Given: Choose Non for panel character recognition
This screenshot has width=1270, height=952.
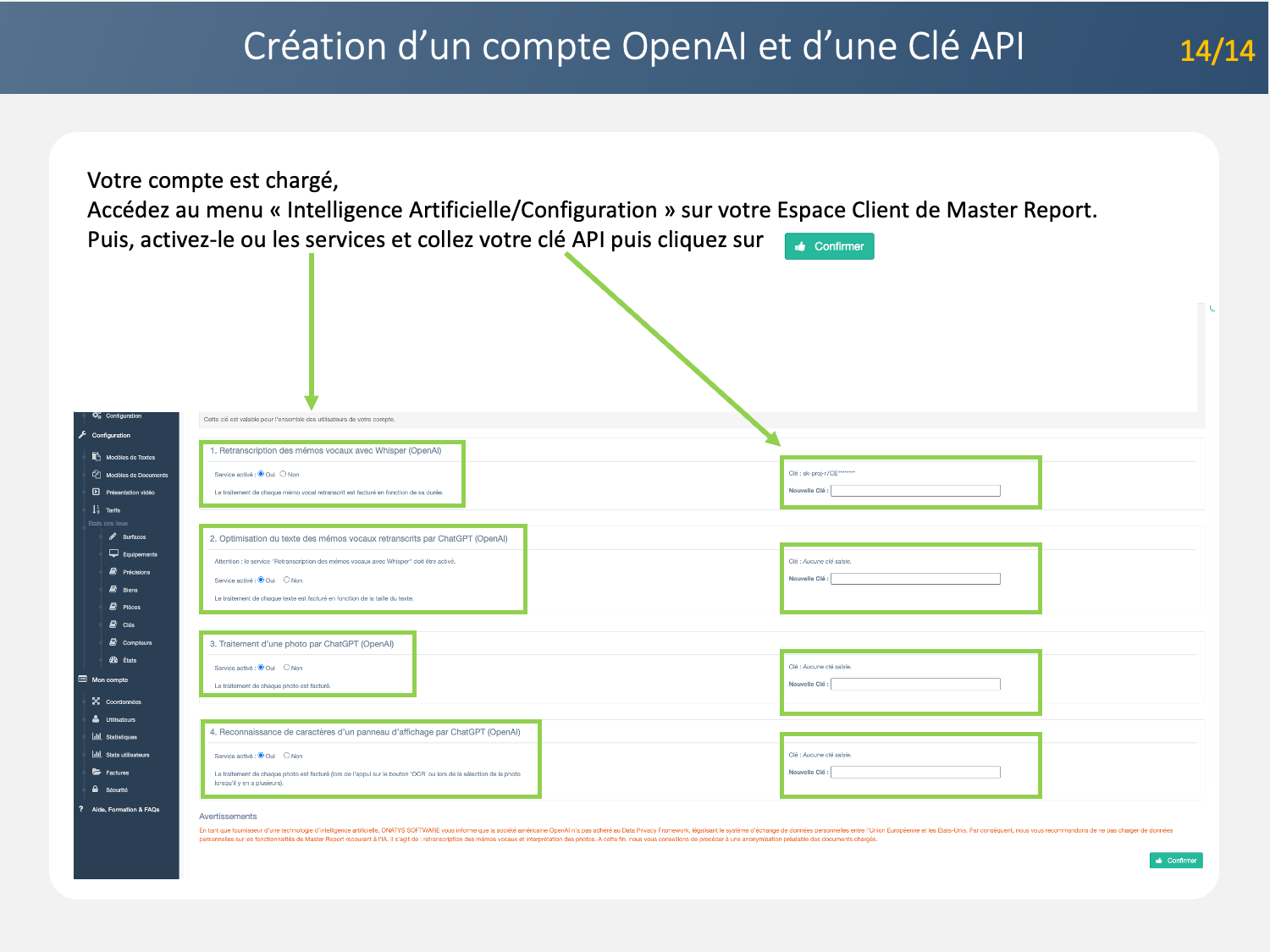Looking at the screenshot, I should click(x=287, y=756).
